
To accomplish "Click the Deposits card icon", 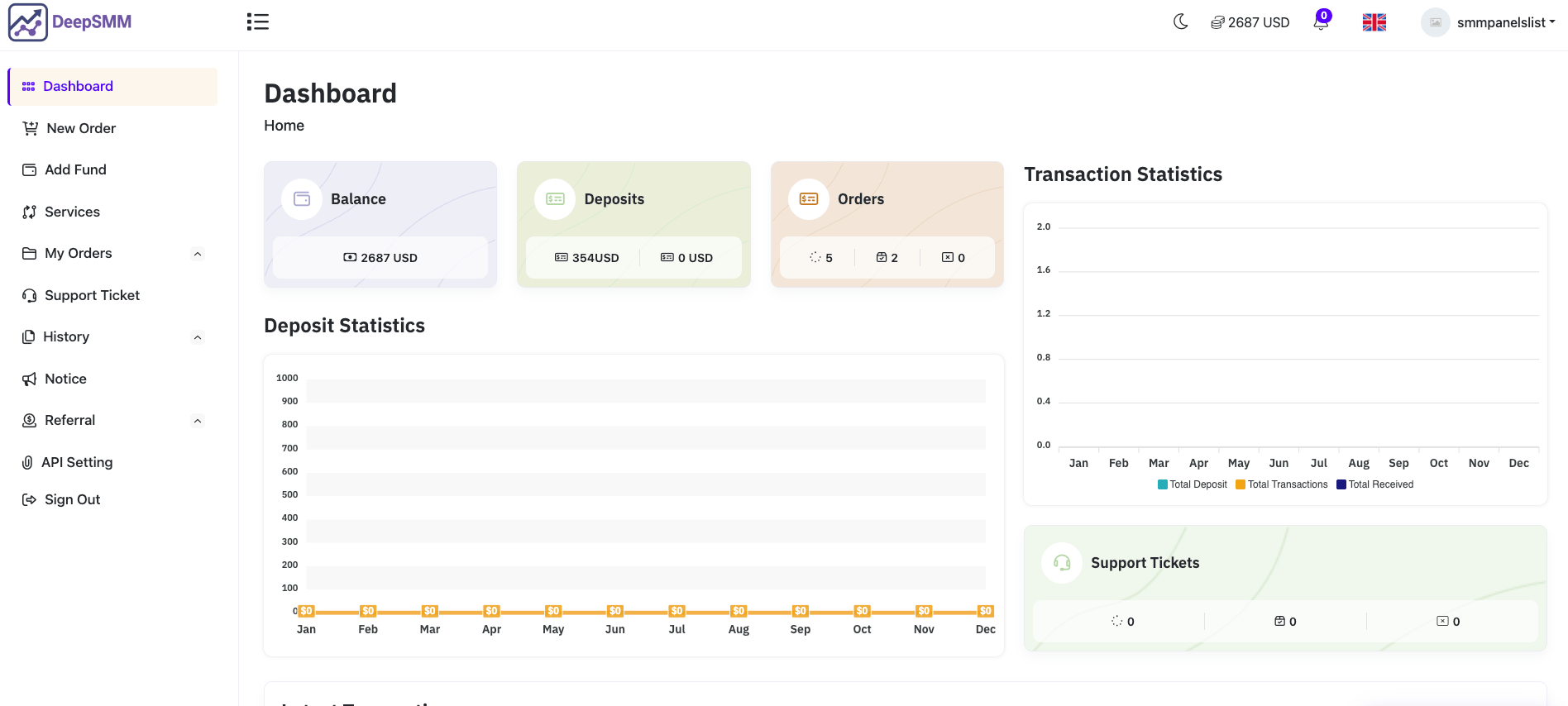I will [x=555, y=199].
